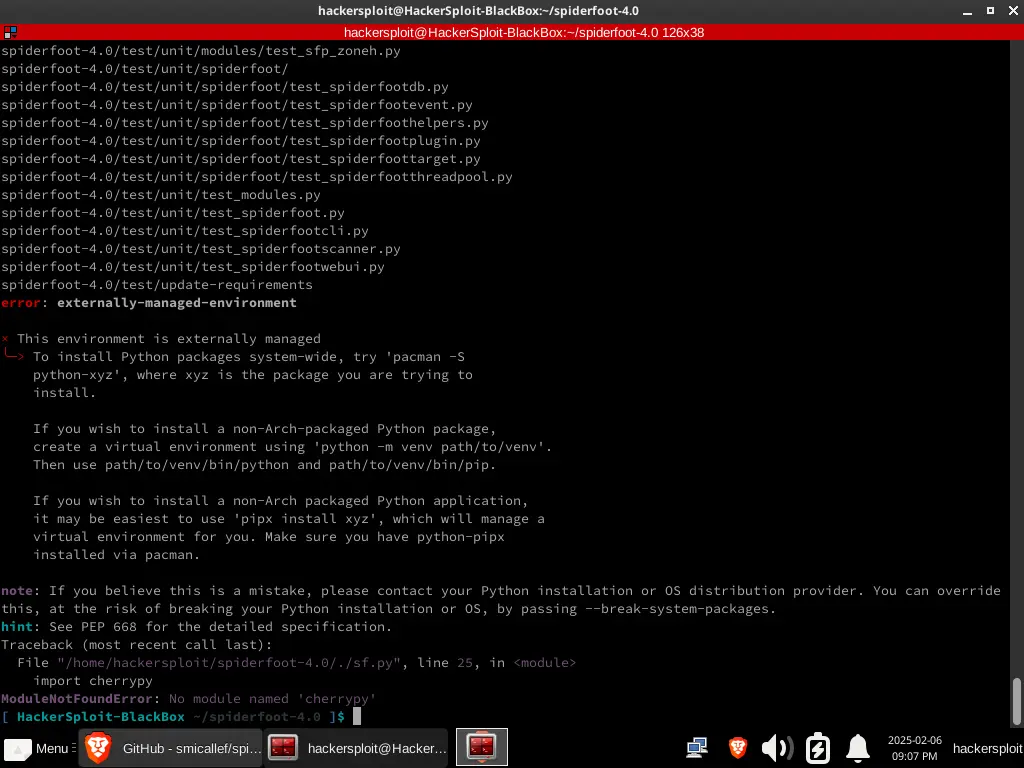The height and width of the screenshot is (768, 1024).
Task: Click the line ending test_spiderfoottarget.py
Action: coord(240,159)
